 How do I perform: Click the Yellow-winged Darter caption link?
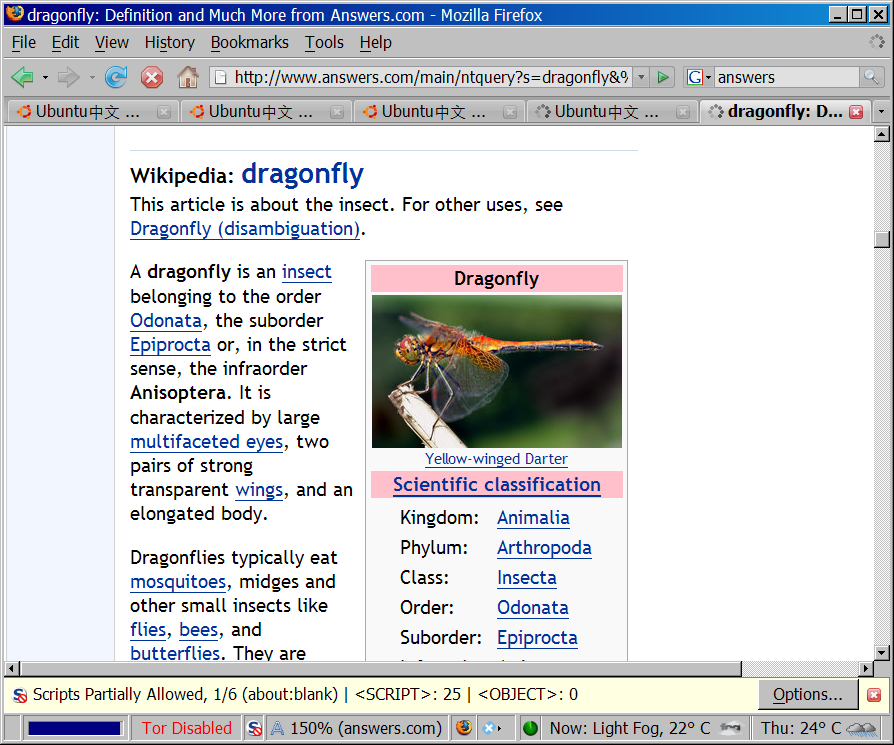pyautogui.click(x=496, y=459)
